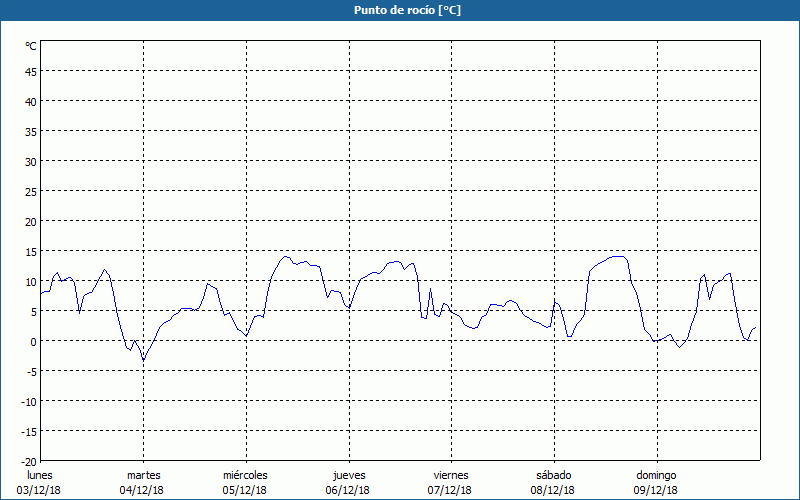
Task: Click the "domingo" day label
Action: pyautogui.click(x=656, y=475)
